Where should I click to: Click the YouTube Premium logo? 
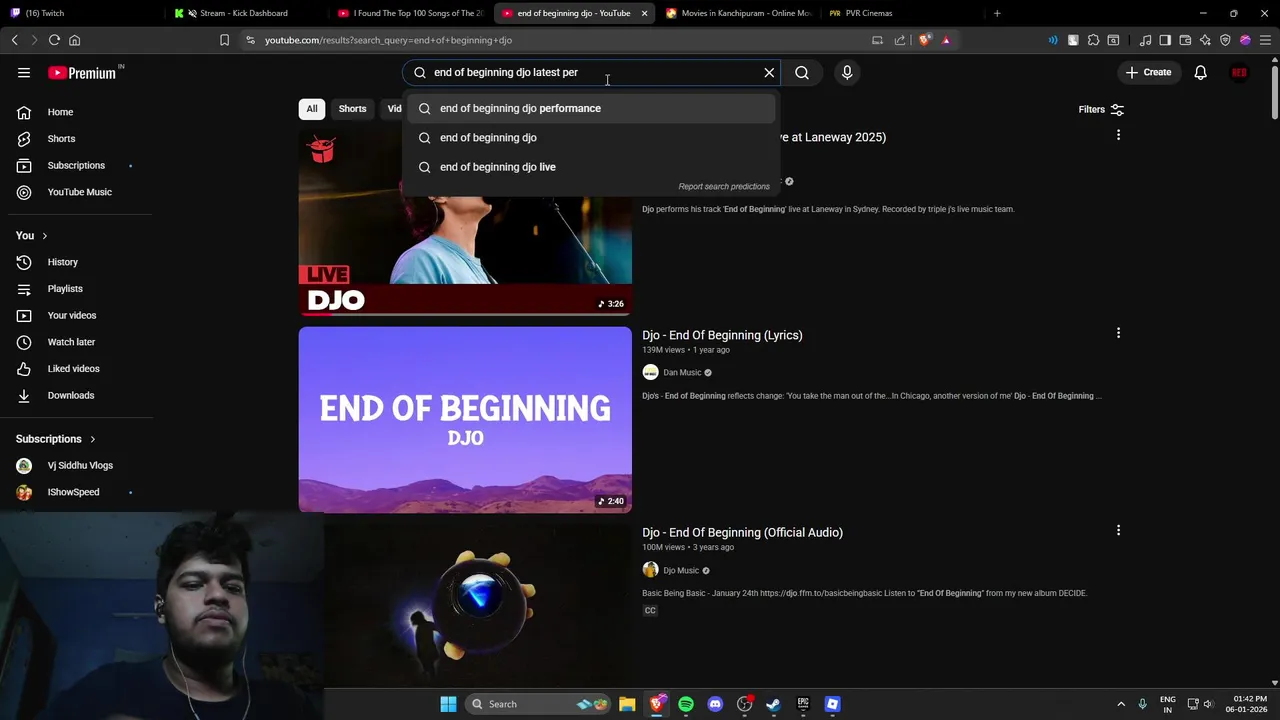point(82,73)
